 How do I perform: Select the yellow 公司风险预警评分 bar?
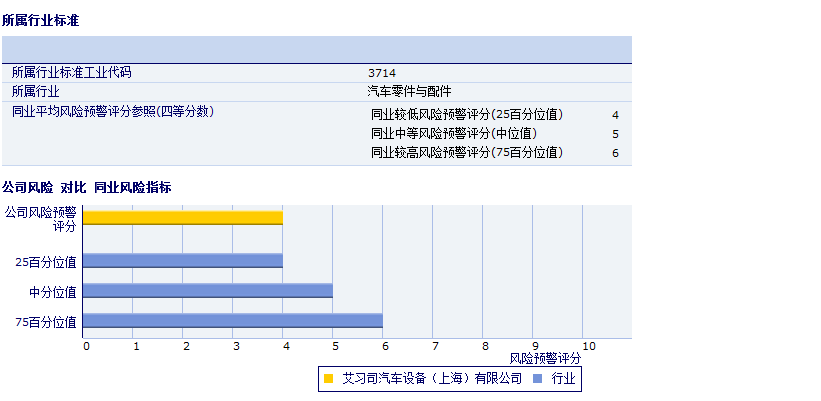[x=183, y=217]
